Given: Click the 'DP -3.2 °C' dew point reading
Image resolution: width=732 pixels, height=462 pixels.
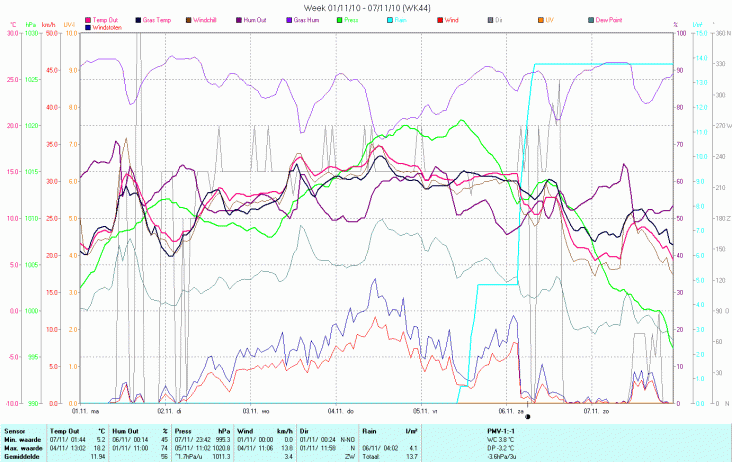Looking at the screenshot, I should [x=500, y=448].
